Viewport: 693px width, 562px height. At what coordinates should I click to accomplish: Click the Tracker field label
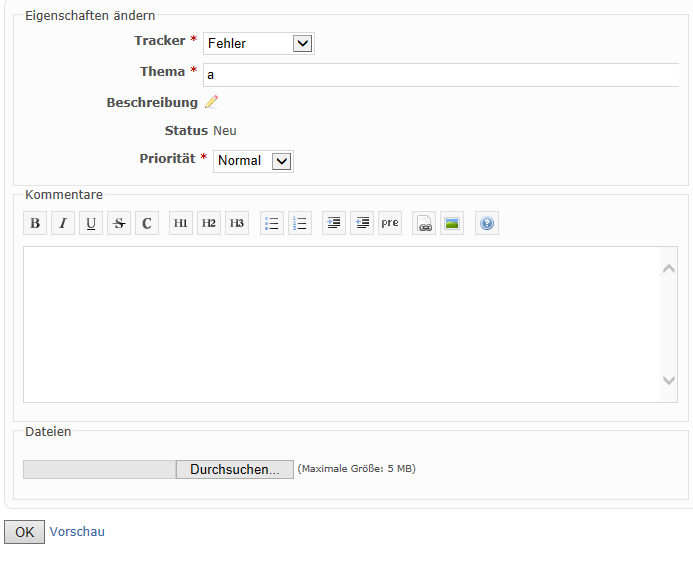[x=160, y=41]
